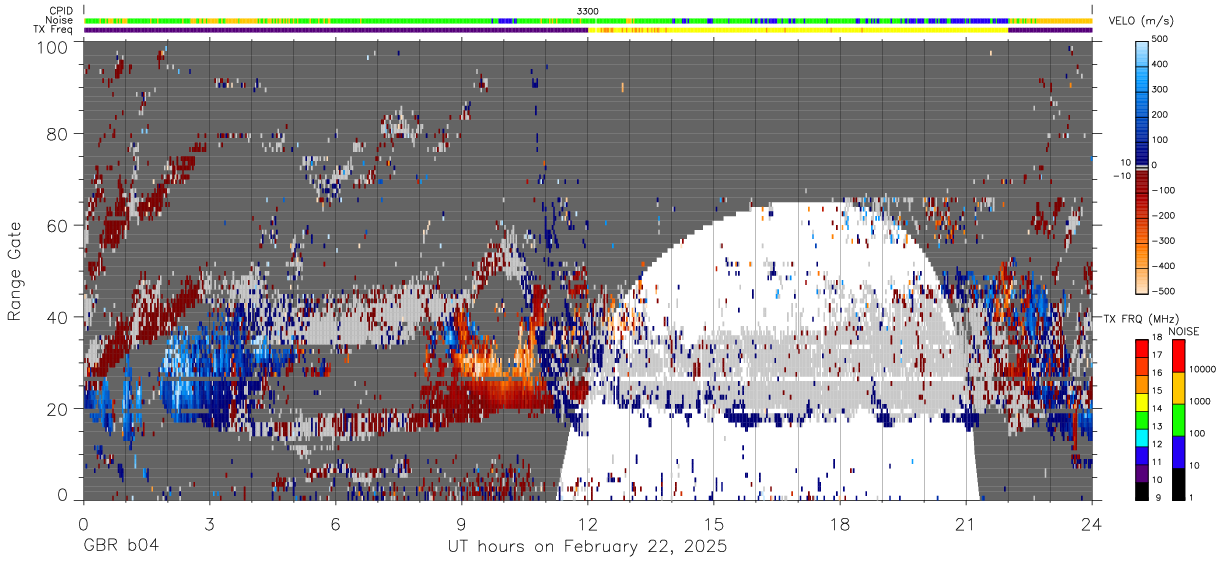
Task: Click the black 9–10 MHz TX frequency swatch
Action: 1141,490
